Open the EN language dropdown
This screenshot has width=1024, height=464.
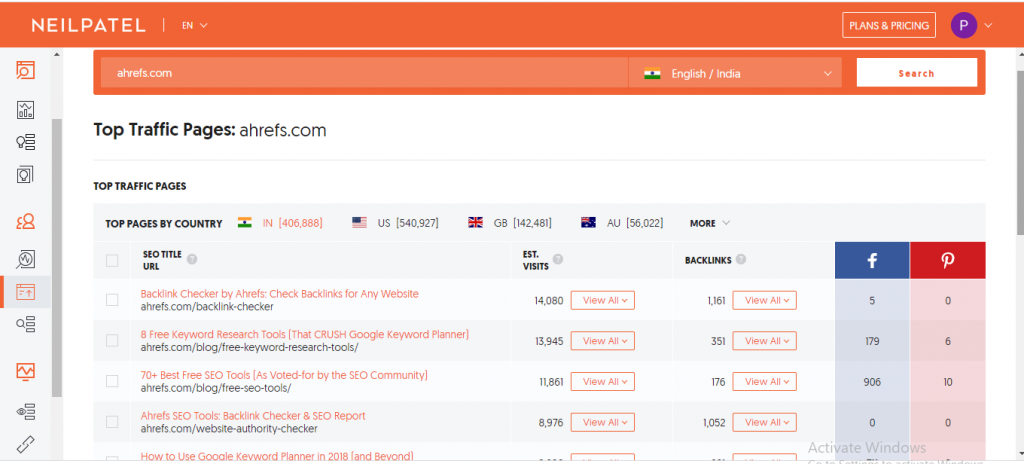195,25
